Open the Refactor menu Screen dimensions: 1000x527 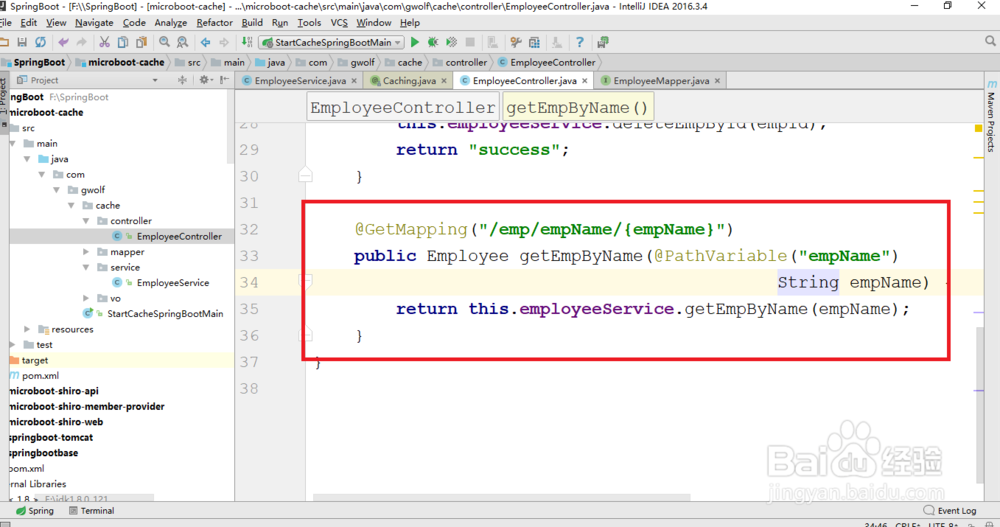click(214, 22)
